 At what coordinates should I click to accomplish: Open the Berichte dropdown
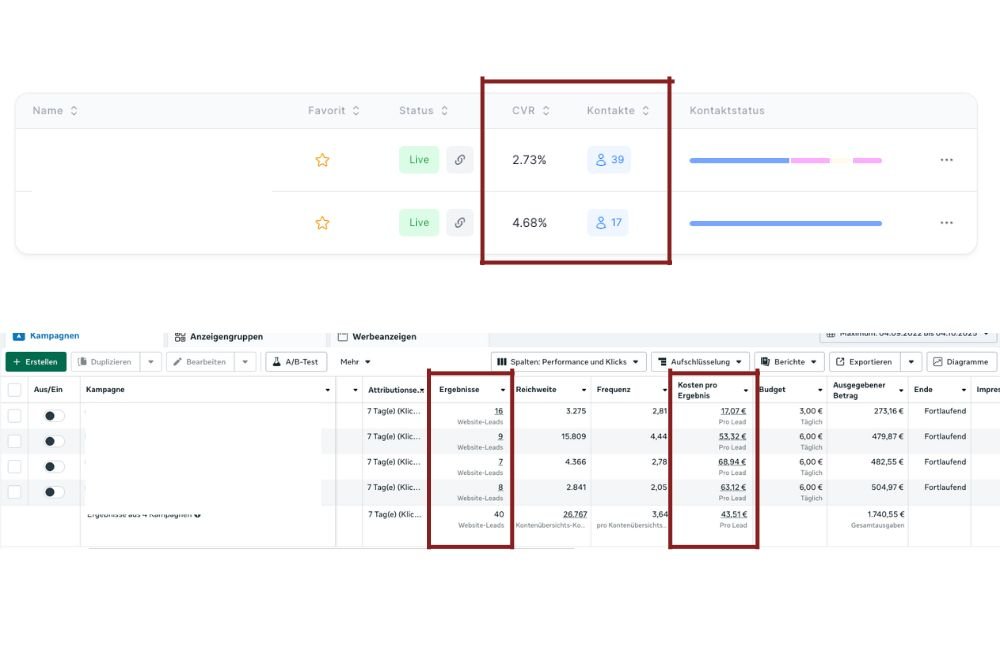(788, 362)
